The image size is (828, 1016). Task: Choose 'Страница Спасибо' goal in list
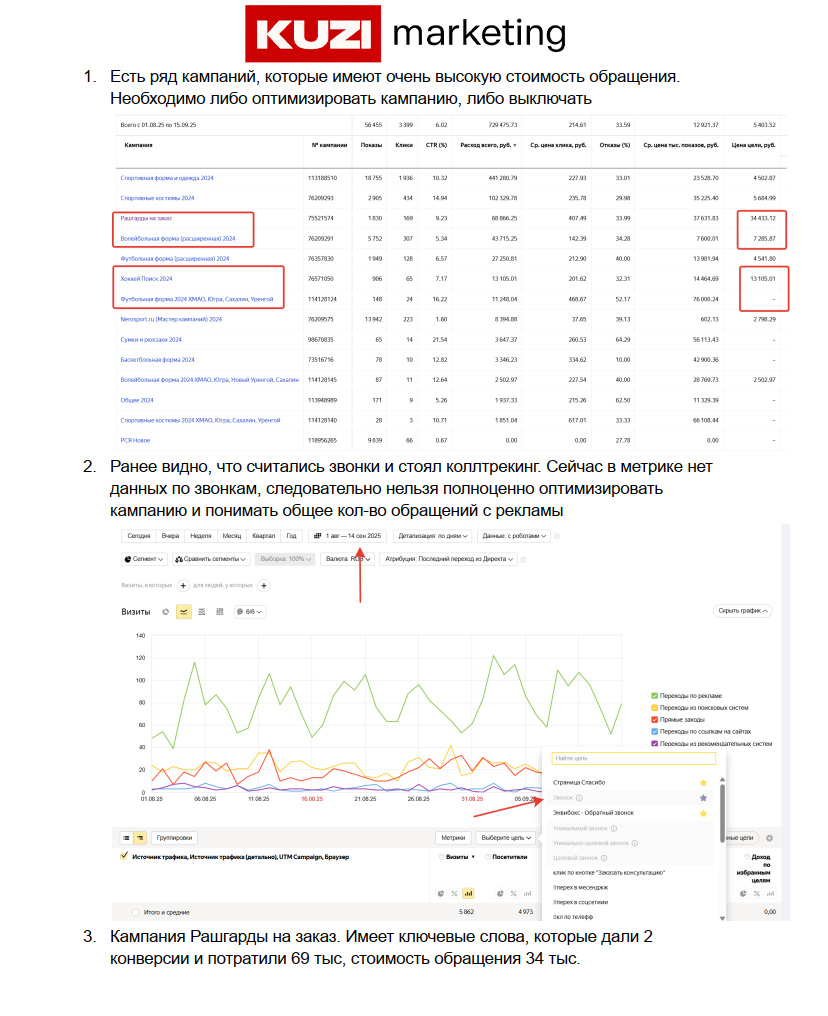click(579, 783)
